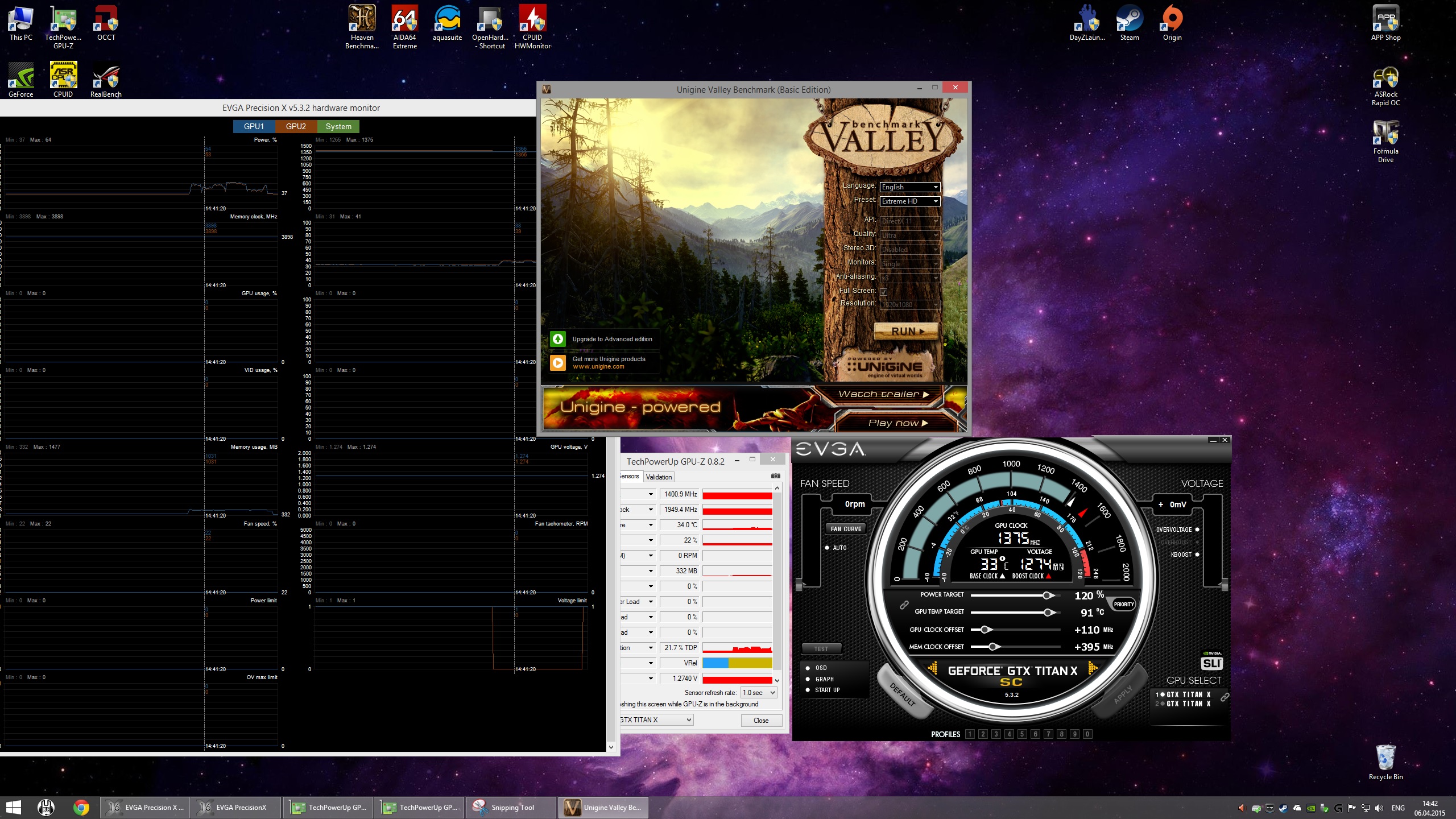Open GeForce Experience desktop icon
The height and width of the screenshot is (819, 1456).
20,80
